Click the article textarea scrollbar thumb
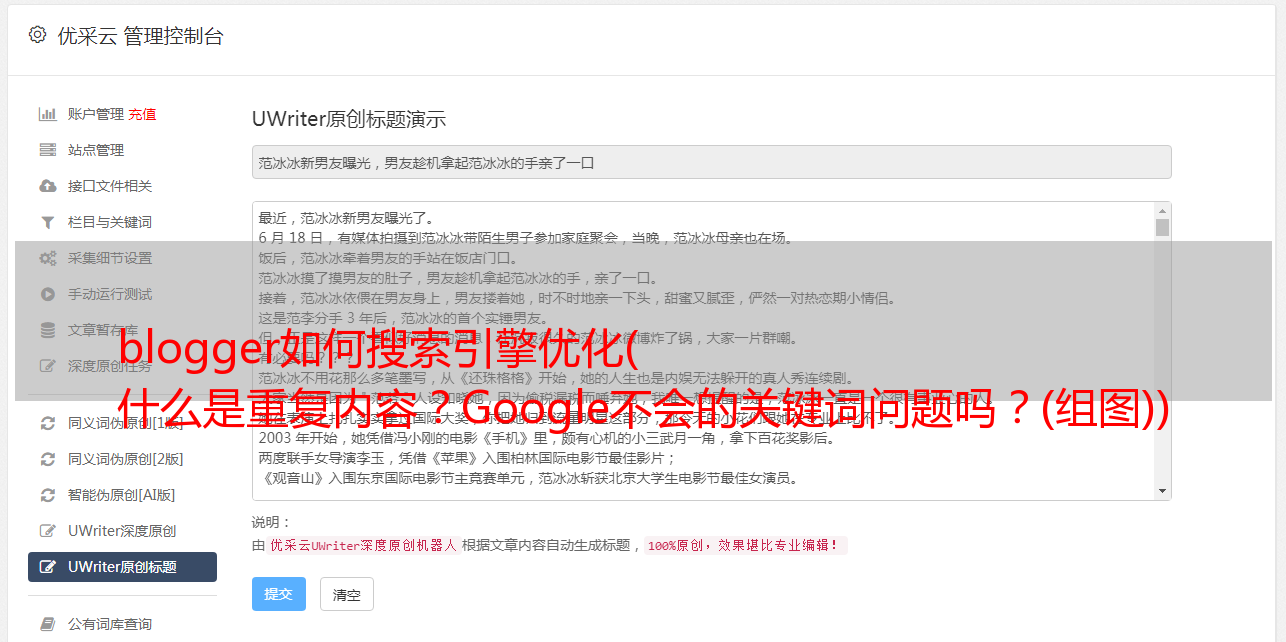1286x642 pixels. tap(1162, 227)
